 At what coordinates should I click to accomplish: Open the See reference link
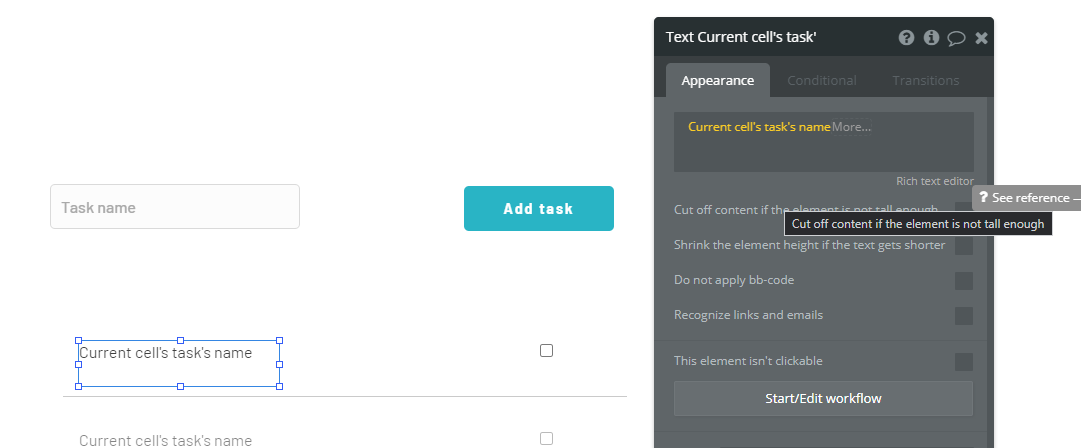click(x=1030, y=198)
